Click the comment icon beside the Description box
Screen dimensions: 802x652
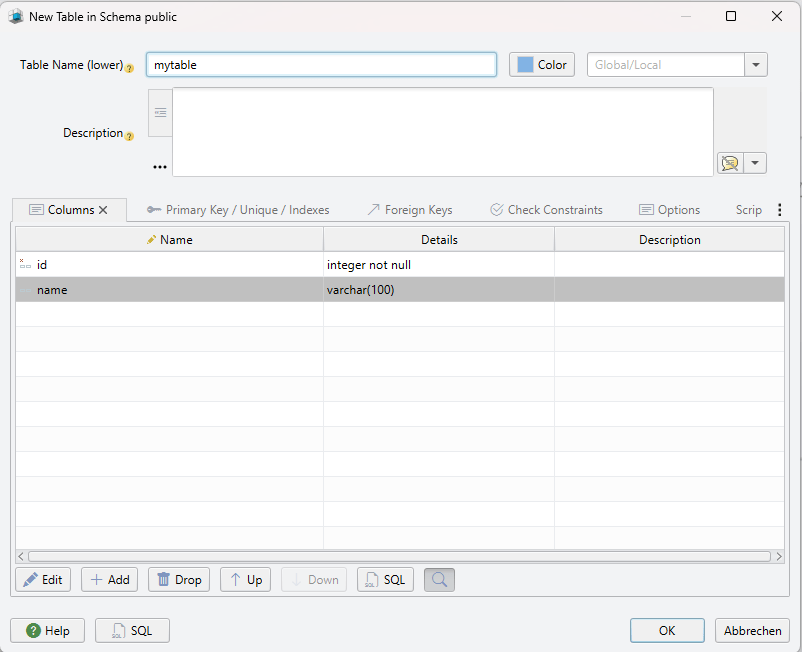tap(729, 163)
